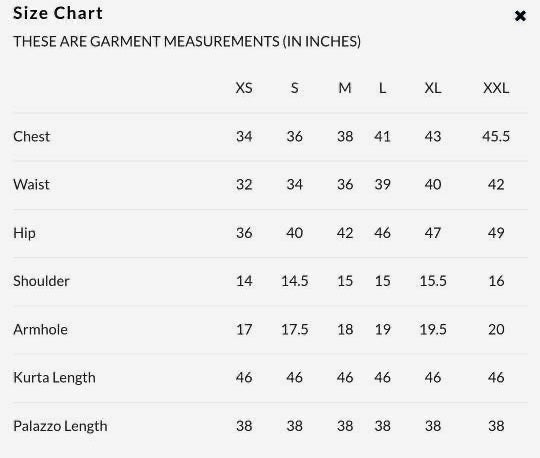Click the 19.5 armhole value for XL
The height and width of the screenshot is (458, 540).
pos(433,330)
